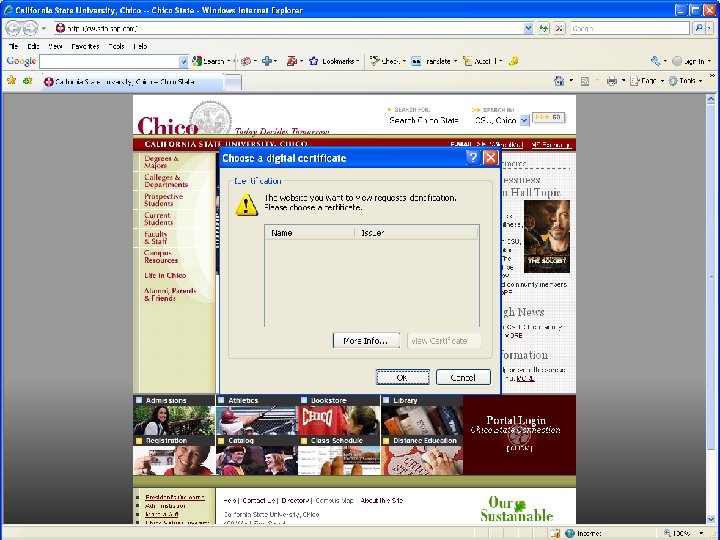Click the browser Forward arrow button
The height and width of the screenshot is (540, 720).
tap(30, 28)
